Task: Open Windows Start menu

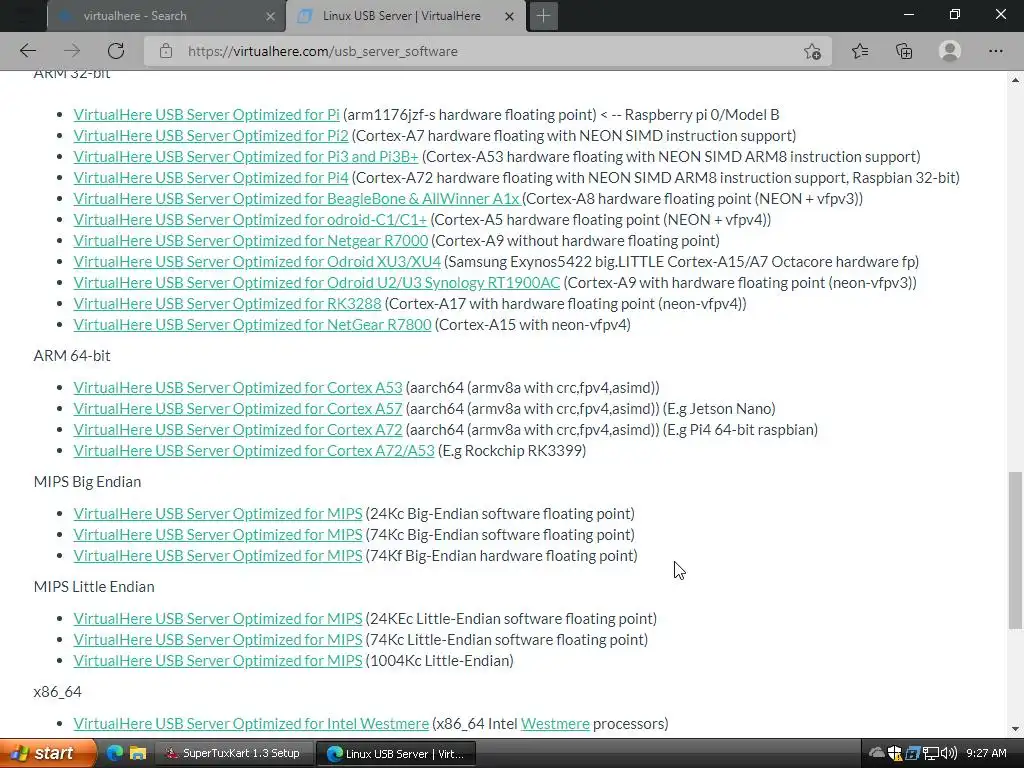Action: (48, 753)
